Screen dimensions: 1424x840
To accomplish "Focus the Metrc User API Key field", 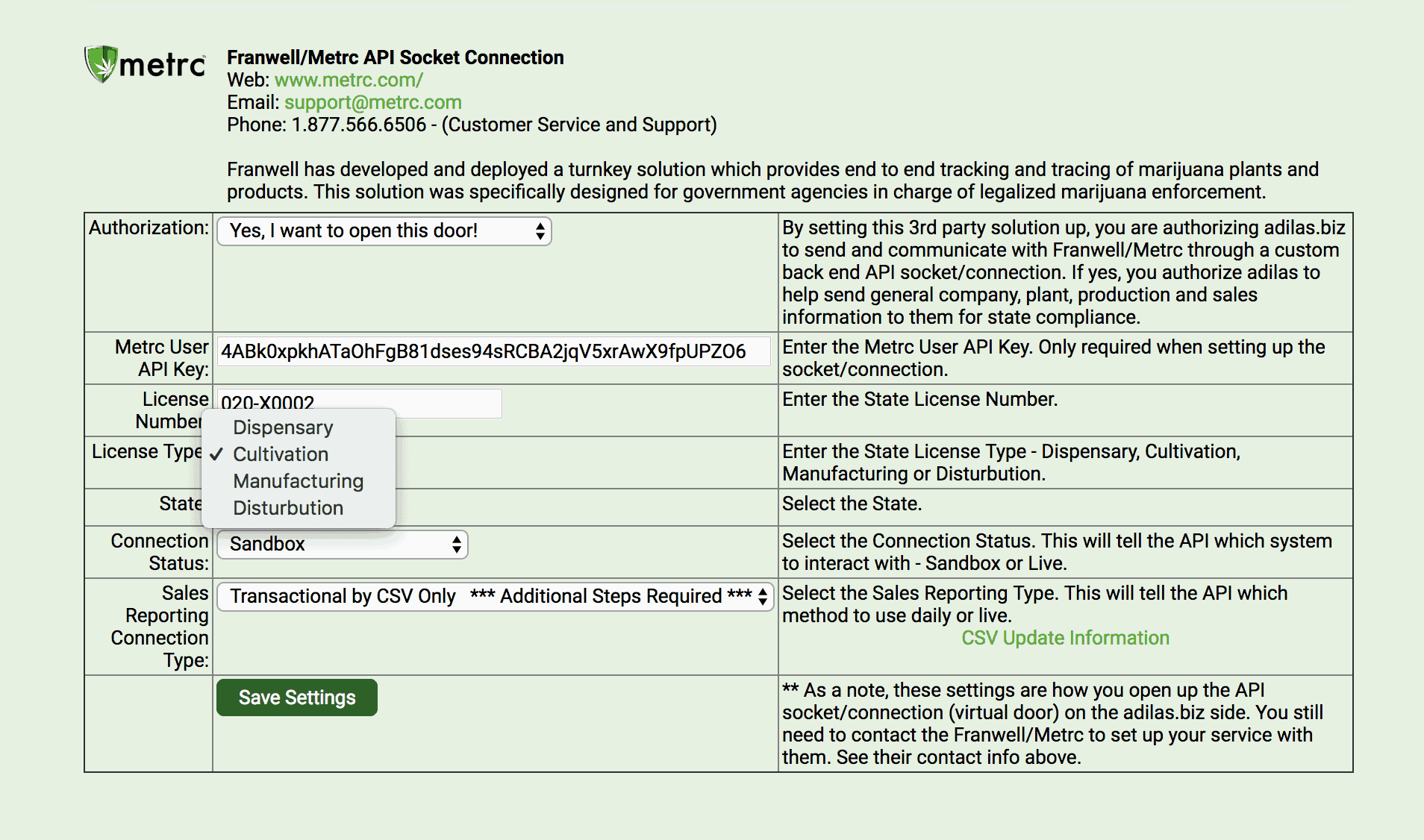I will 493,351.
